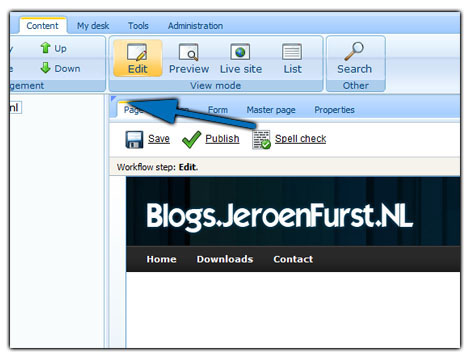The width and height of the screenshot is (470, 360).
Task: Click the green Up arrow icon
Action: tap(45, 48)
